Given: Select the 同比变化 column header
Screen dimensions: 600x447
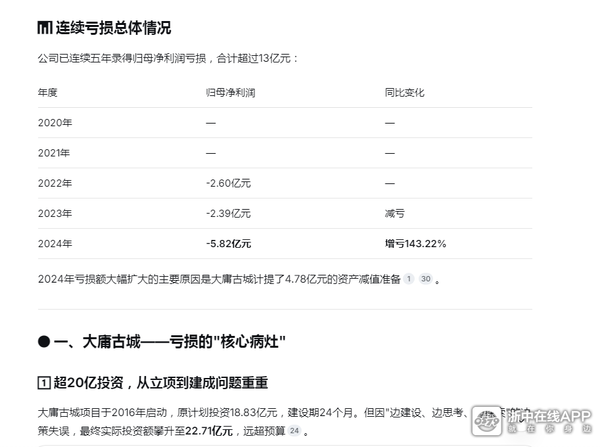Looking at the screenshot, I should tap(405, 92).
